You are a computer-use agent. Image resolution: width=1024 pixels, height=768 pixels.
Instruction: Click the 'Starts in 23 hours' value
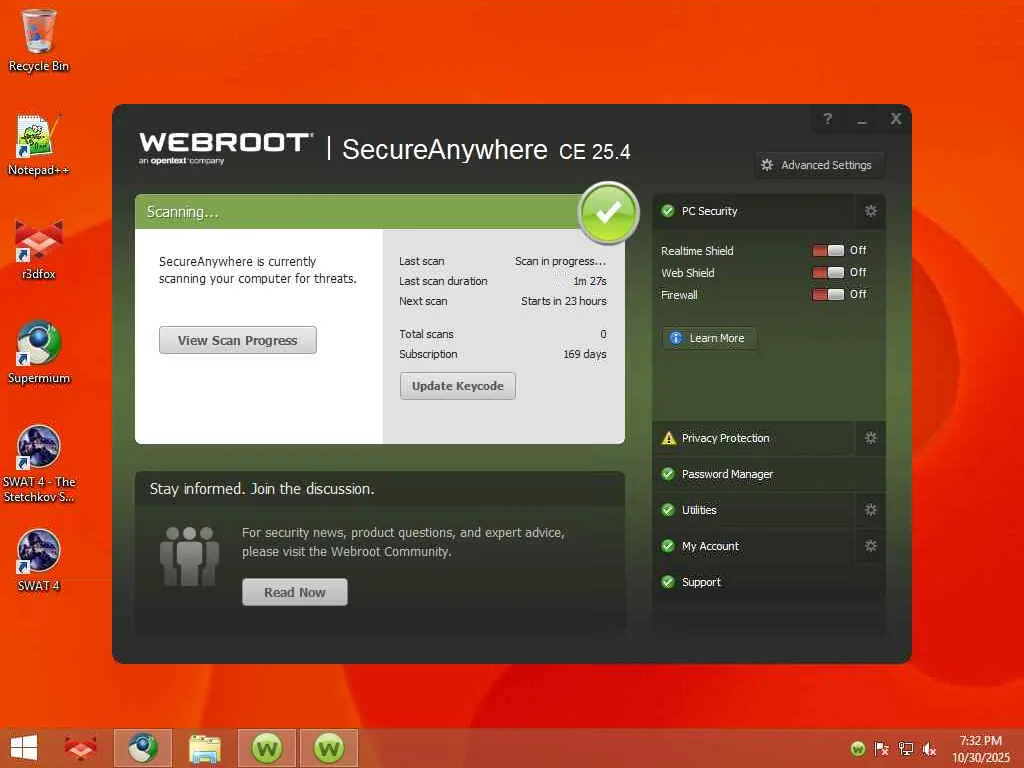(564, 301)
